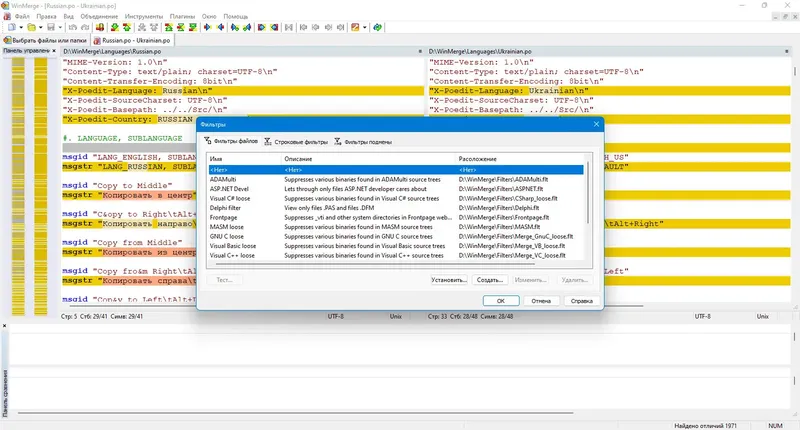Go to next conflict toolbar icon
This screenshot has width=800, height=430.
142,27
